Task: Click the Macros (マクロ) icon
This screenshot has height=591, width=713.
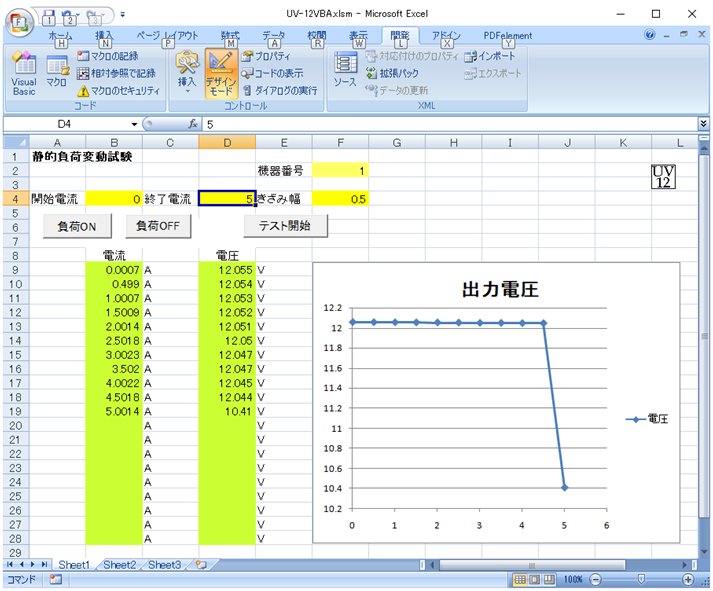Action: point(56,73)
